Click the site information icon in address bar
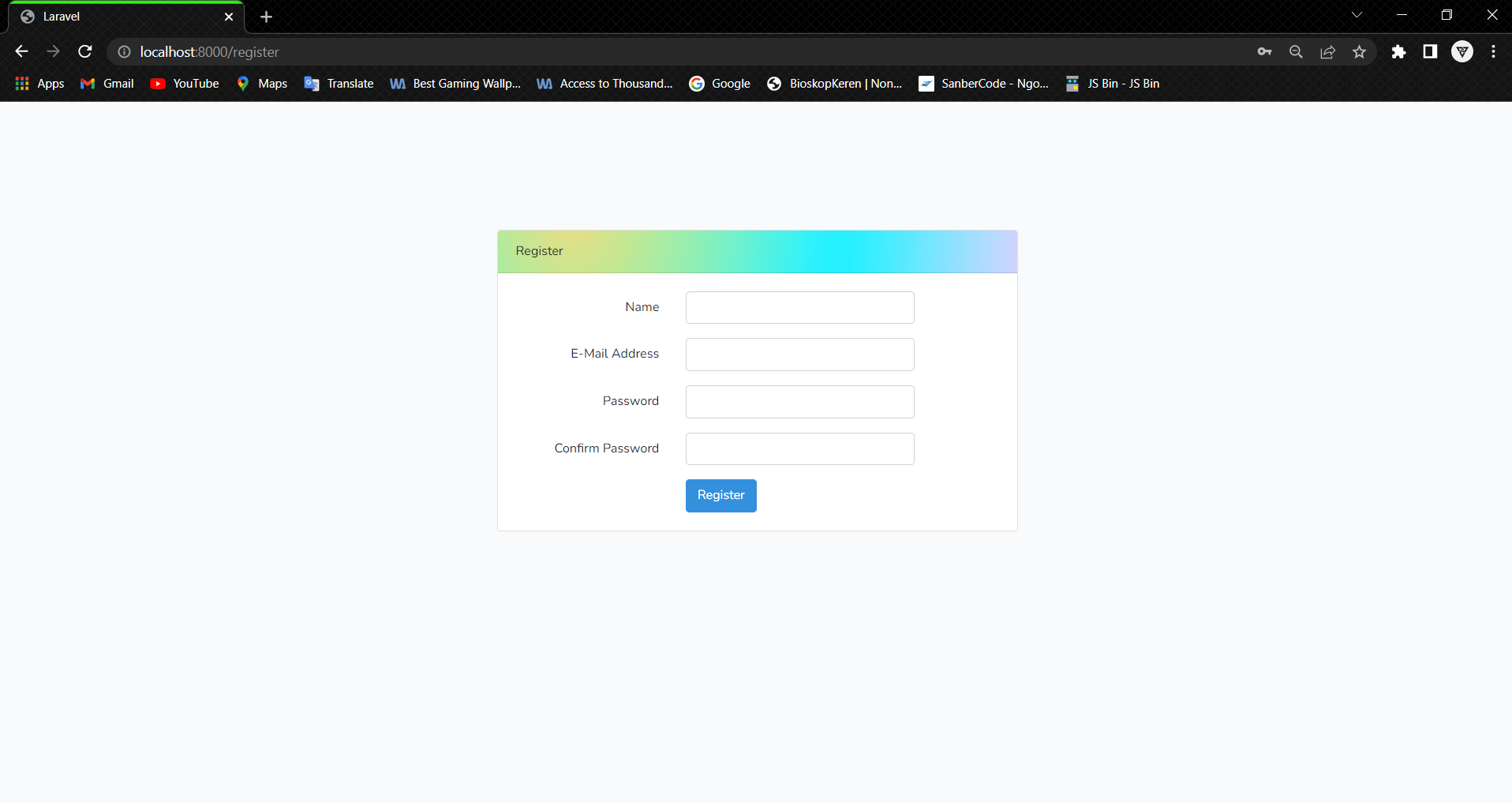1512x803 pixels. [123, 52]
